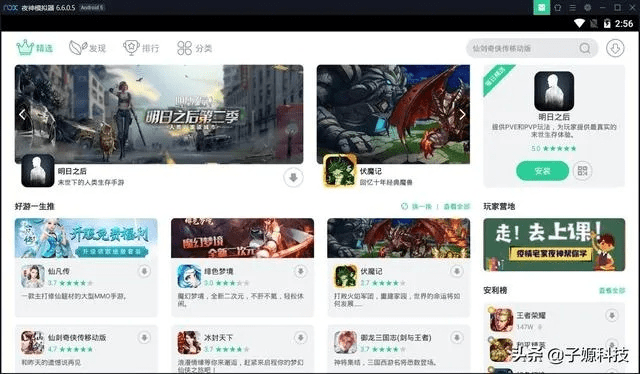Viewport: 640px width, 374px height.
Task: Download 伏魔记 from its list card
Action: point(457,271)
